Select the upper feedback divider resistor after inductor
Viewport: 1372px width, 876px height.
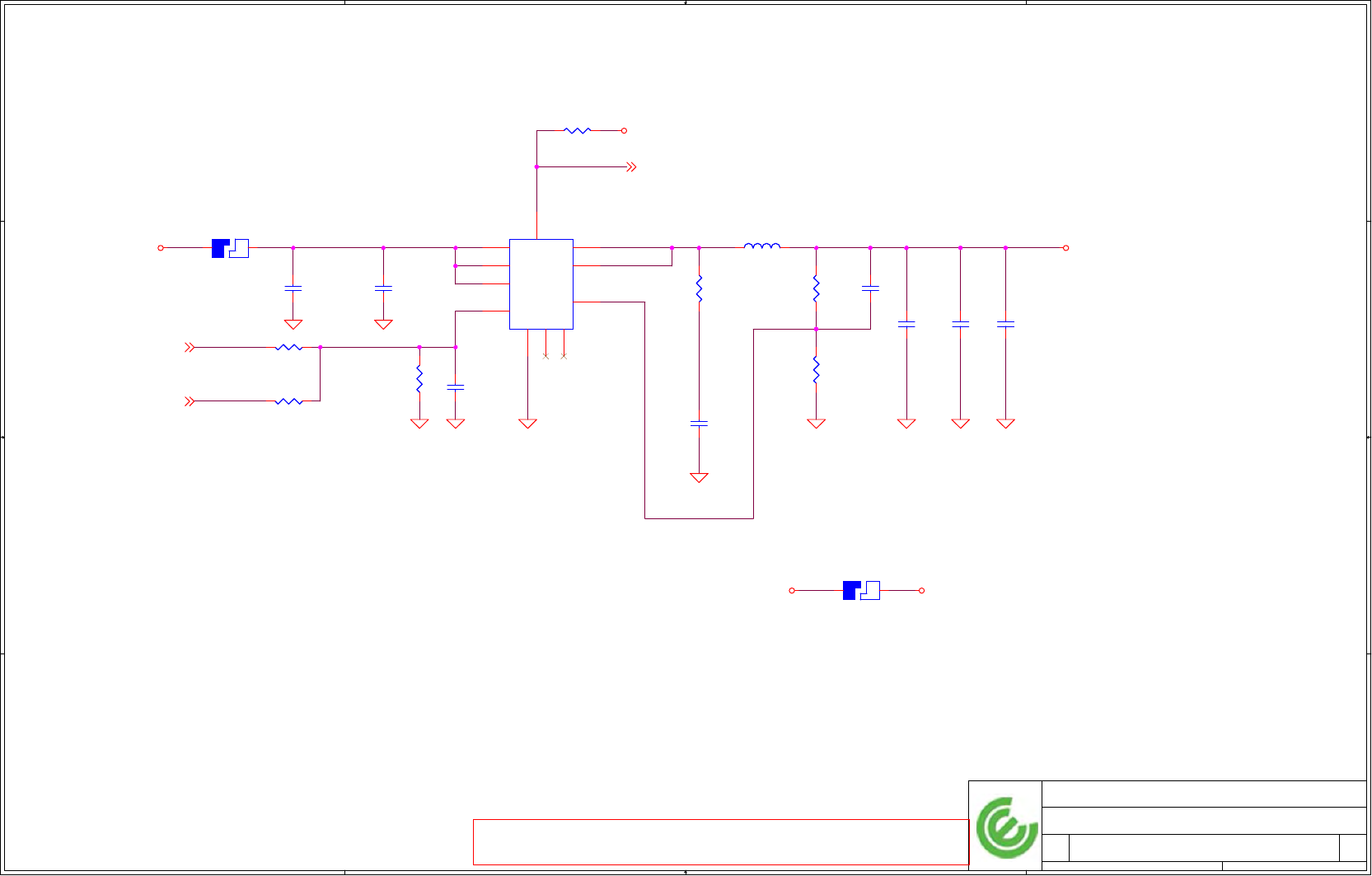point(817,288)
